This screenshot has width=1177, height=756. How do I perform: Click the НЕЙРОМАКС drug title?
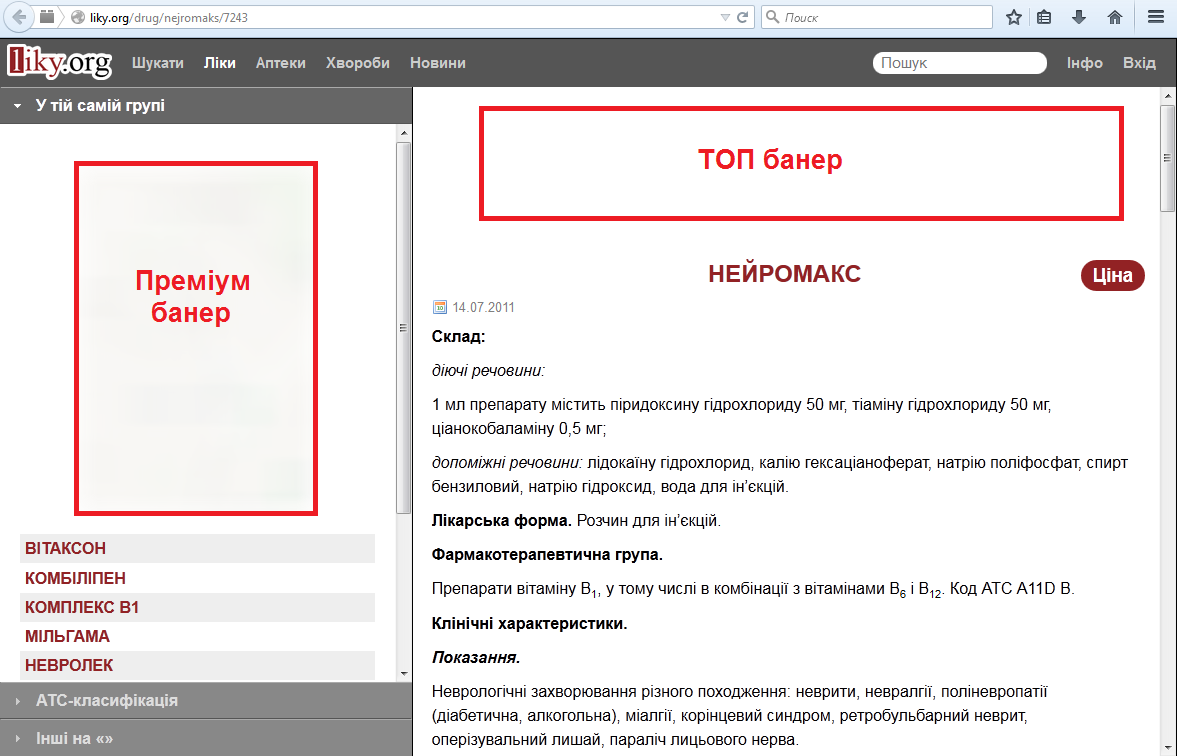click(784, 274)
